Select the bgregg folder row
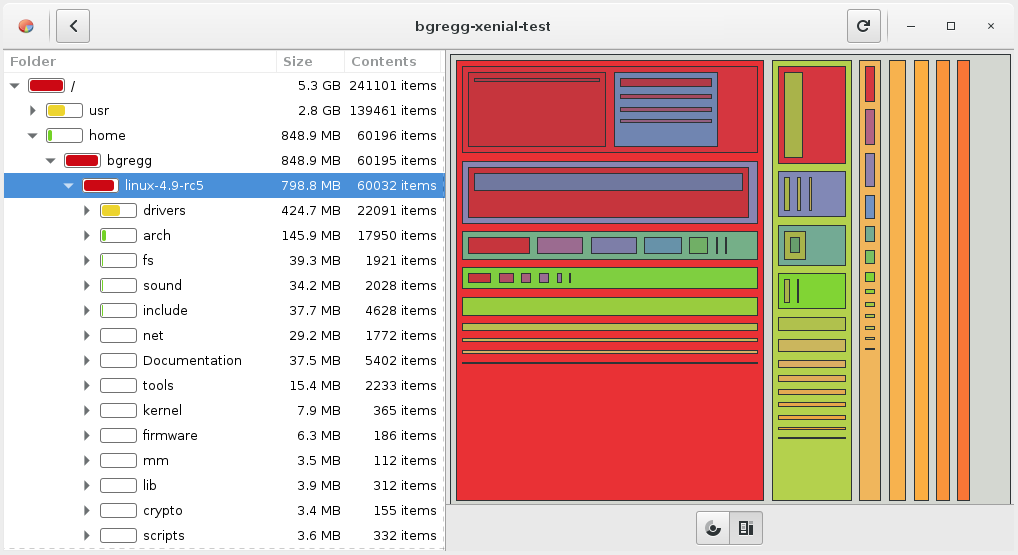1018x555 pixels. (x=129, y=161)
